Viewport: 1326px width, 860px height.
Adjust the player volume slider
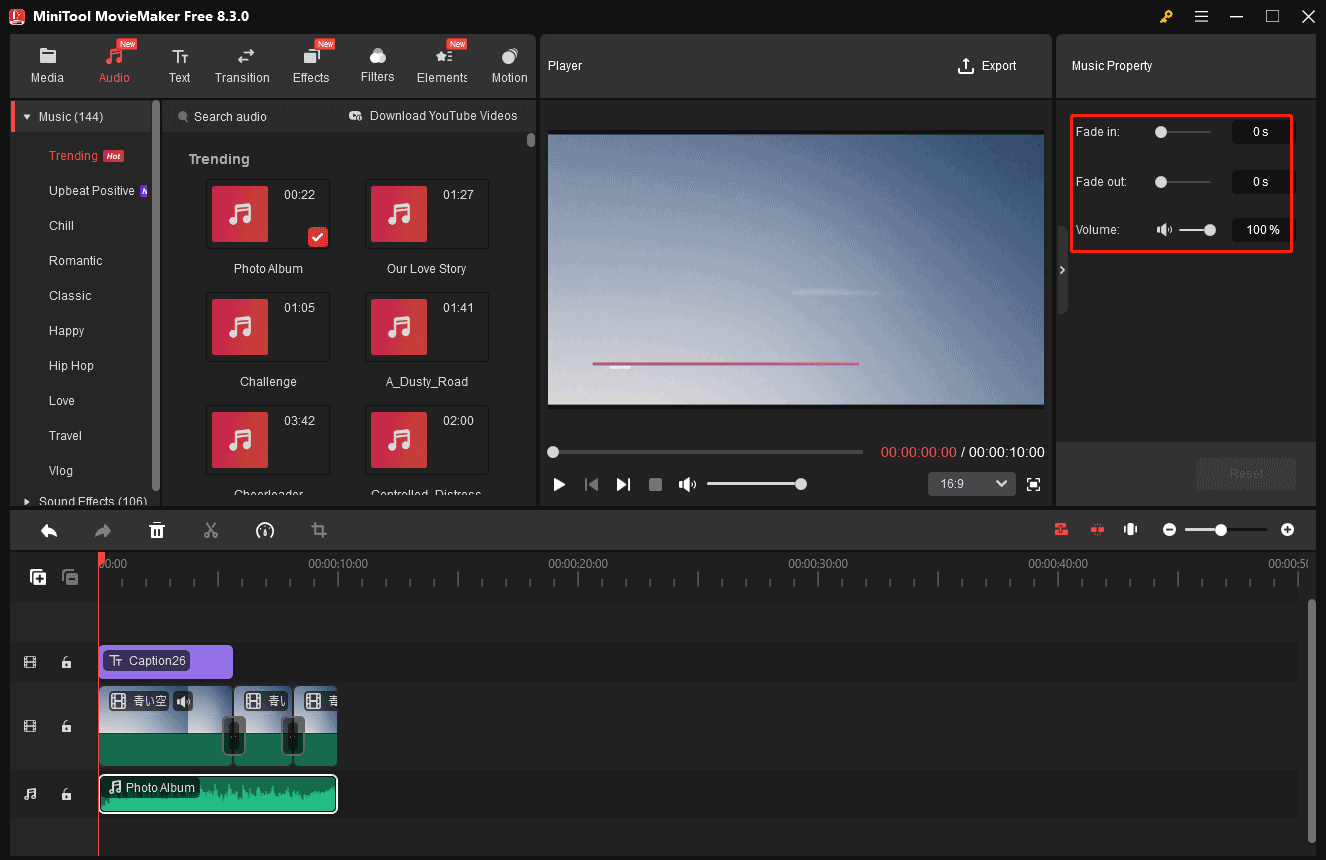[x=757, y=484]
